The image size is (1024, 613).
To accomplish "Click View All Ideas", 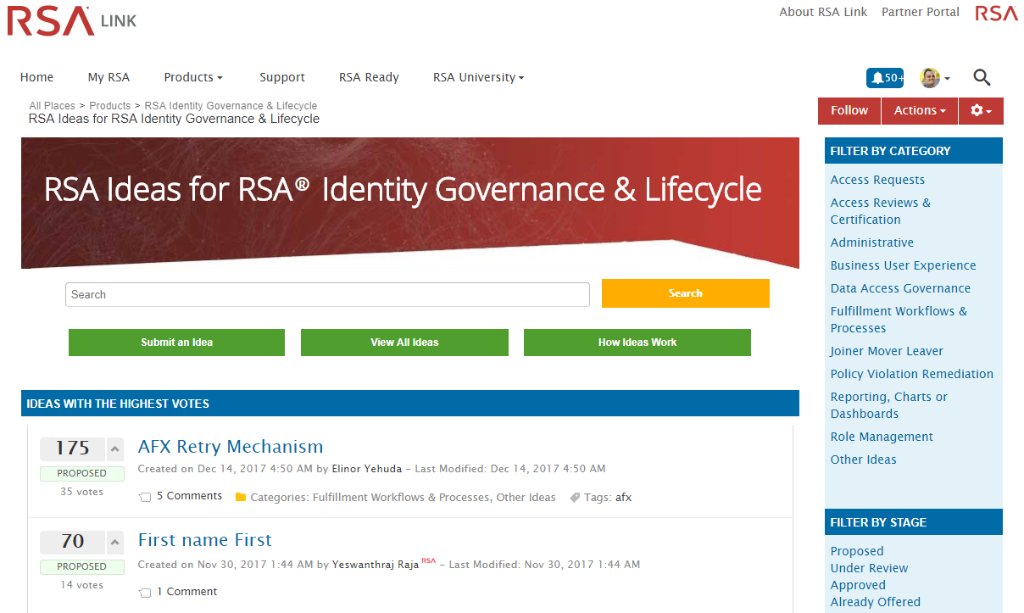I will [404, 342].
